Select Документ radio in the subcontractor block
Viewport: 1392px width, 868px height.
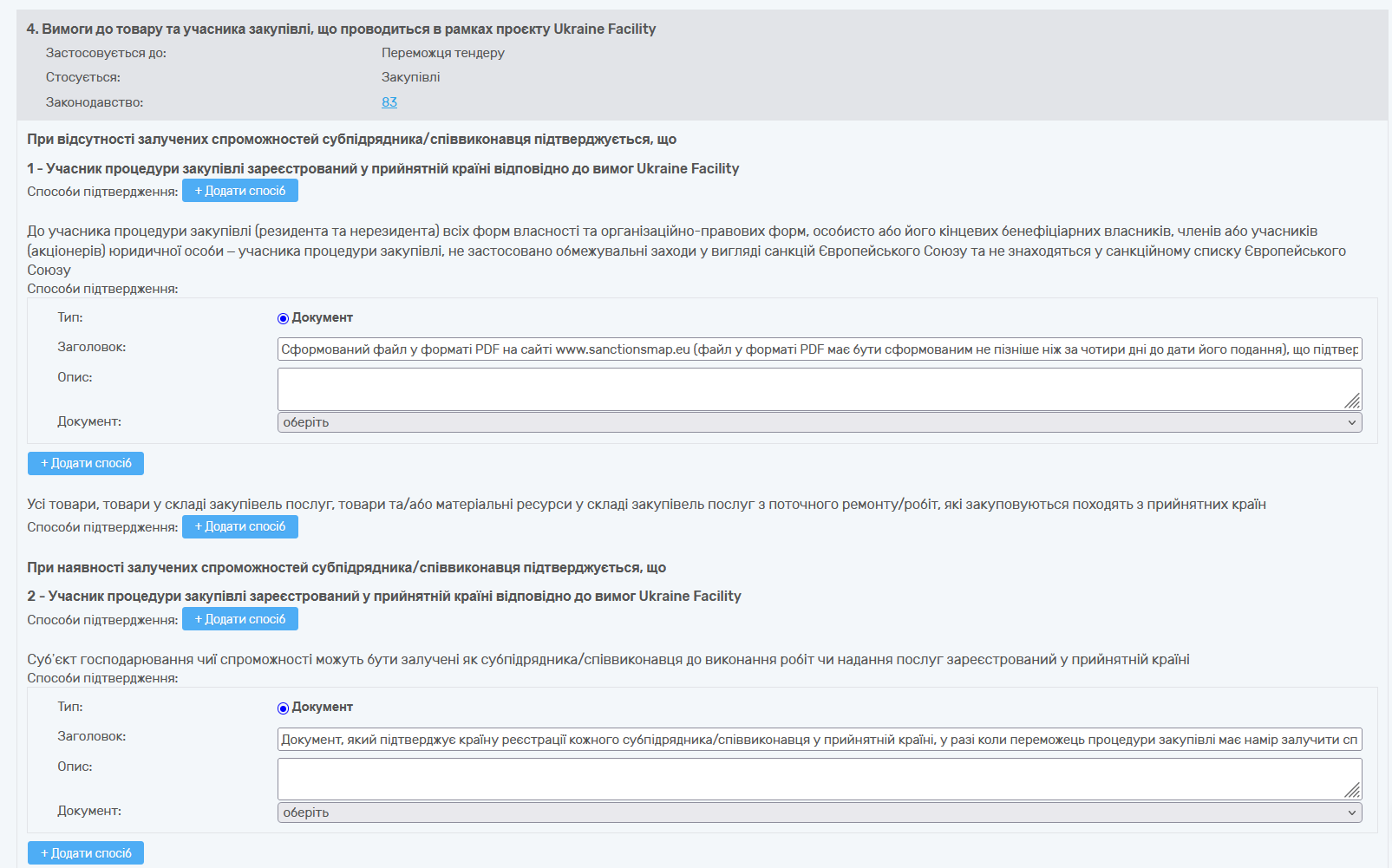(x=283, y=708)
